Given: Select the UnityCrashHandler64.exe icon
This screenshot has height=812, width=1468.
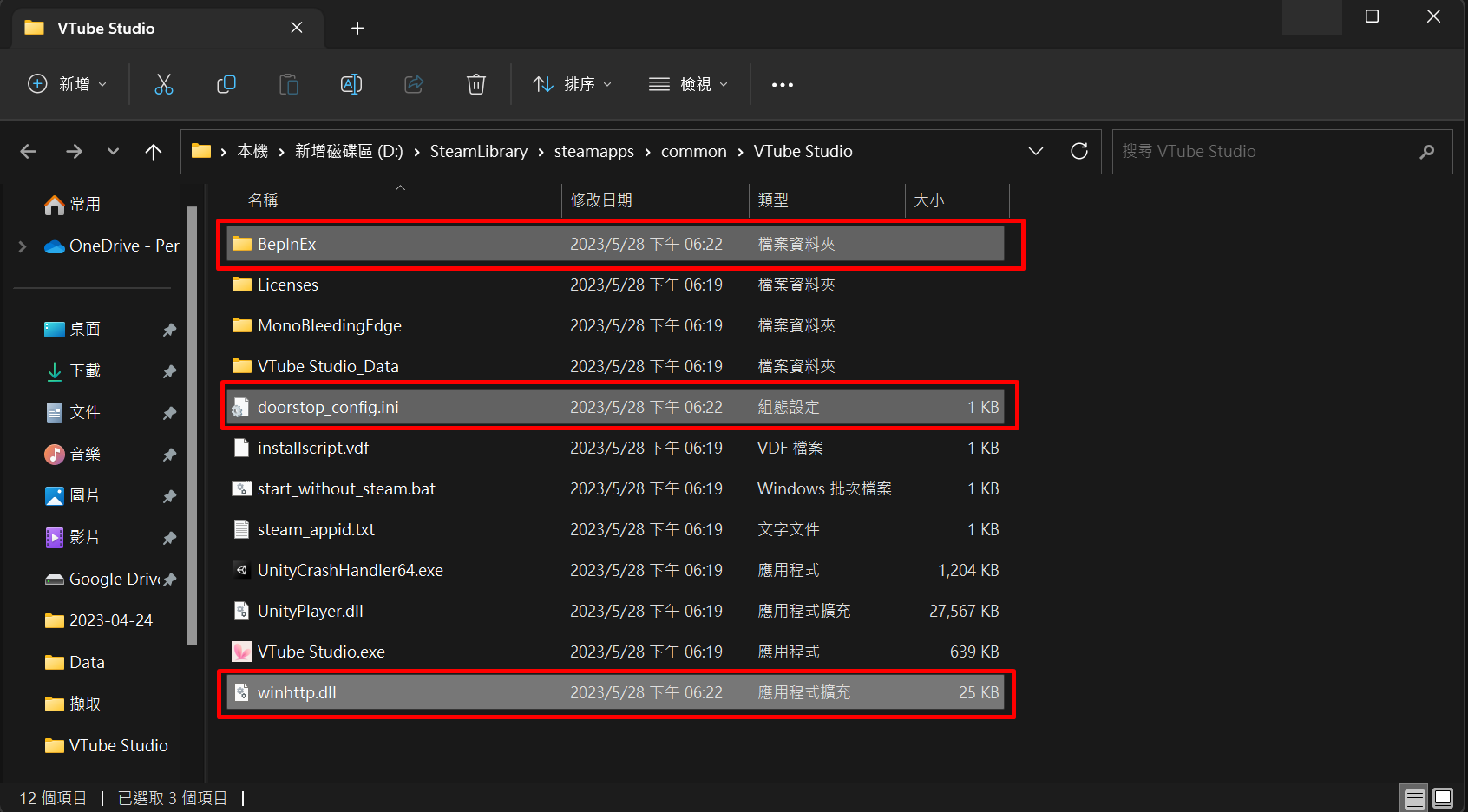Looking at the screenshot, I should pos(242,570).
